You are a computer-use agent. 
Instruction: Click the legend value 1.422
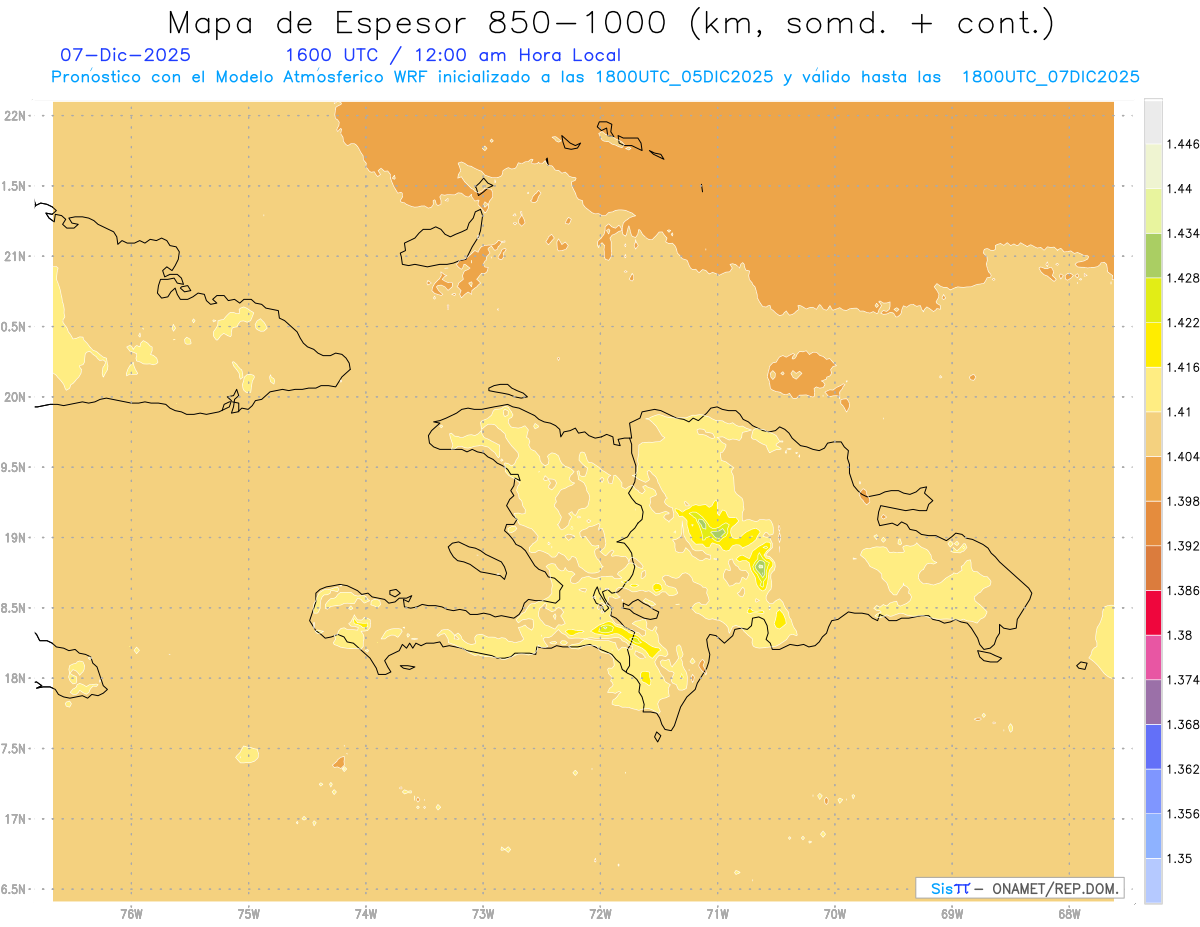[1184, 323]
